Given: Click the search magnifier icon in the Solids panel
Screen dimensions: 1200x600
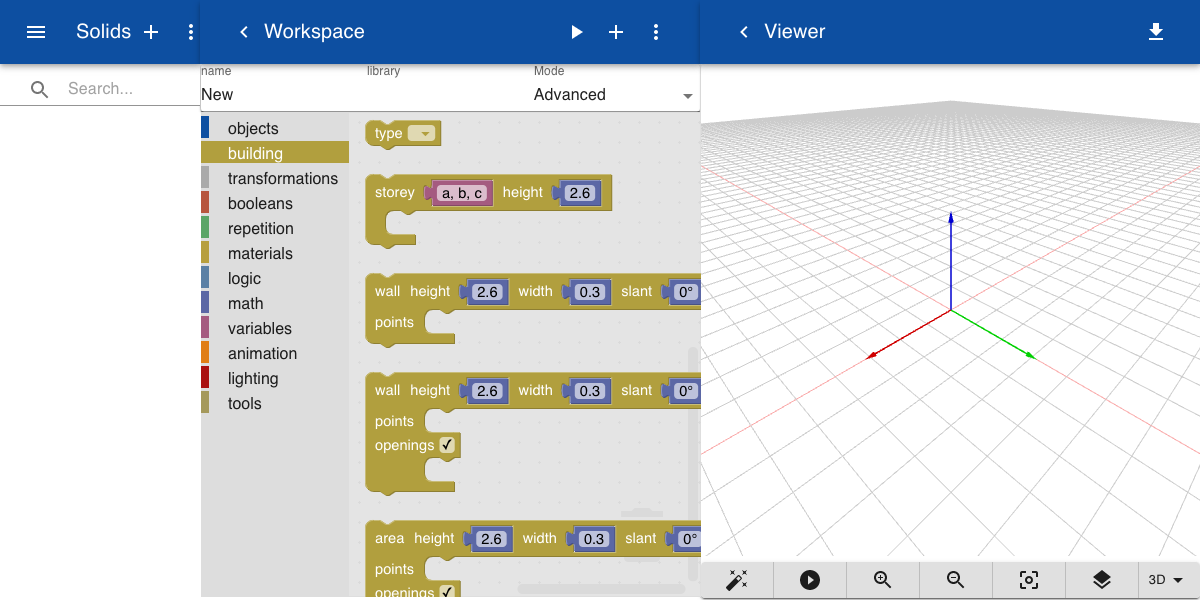Looking at the screenshot, I should click(40, 89).
